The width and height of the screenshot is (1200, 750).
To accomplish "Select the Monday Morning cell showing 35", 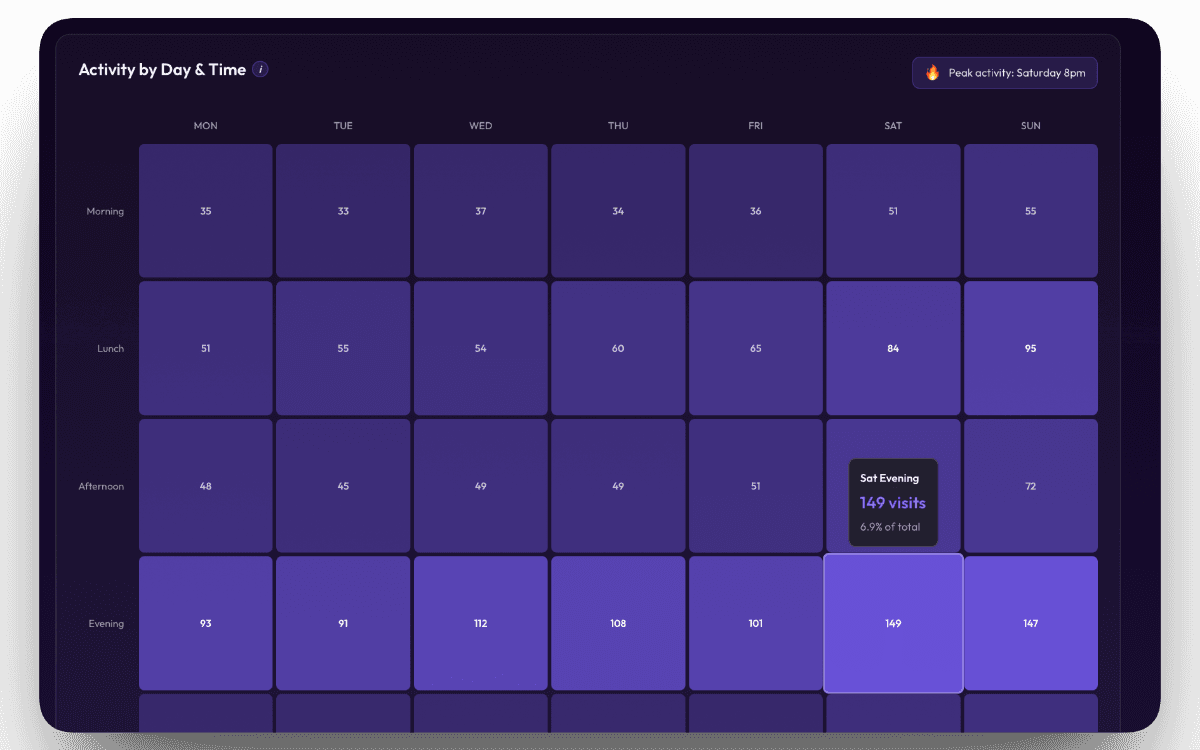I will point(205,210).
